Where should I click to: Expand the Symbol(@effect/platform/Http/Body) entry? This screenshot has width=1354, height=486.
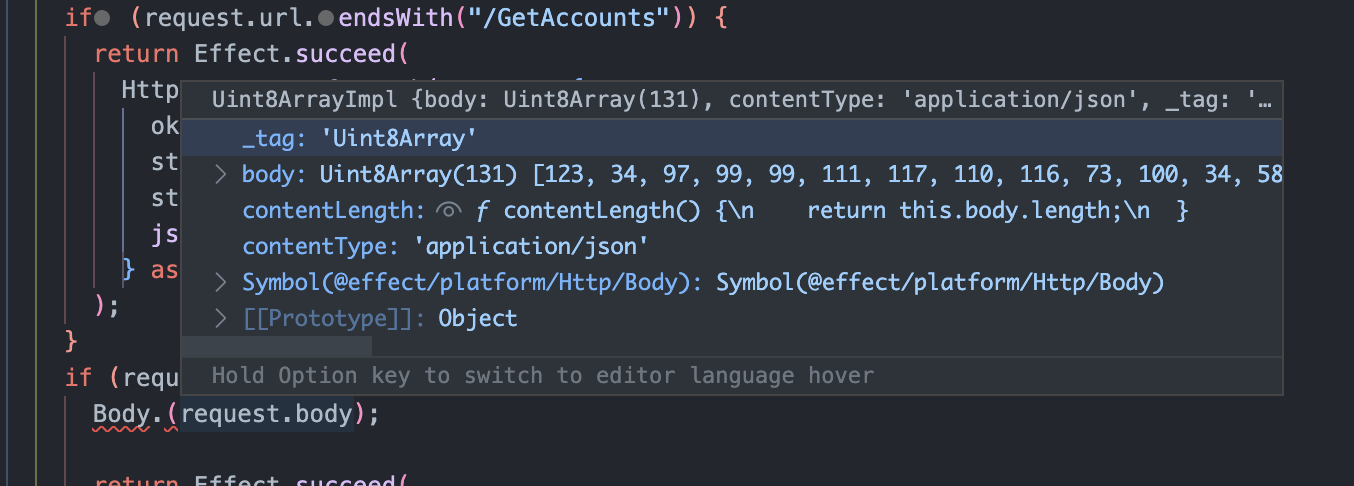coord(221,283)
